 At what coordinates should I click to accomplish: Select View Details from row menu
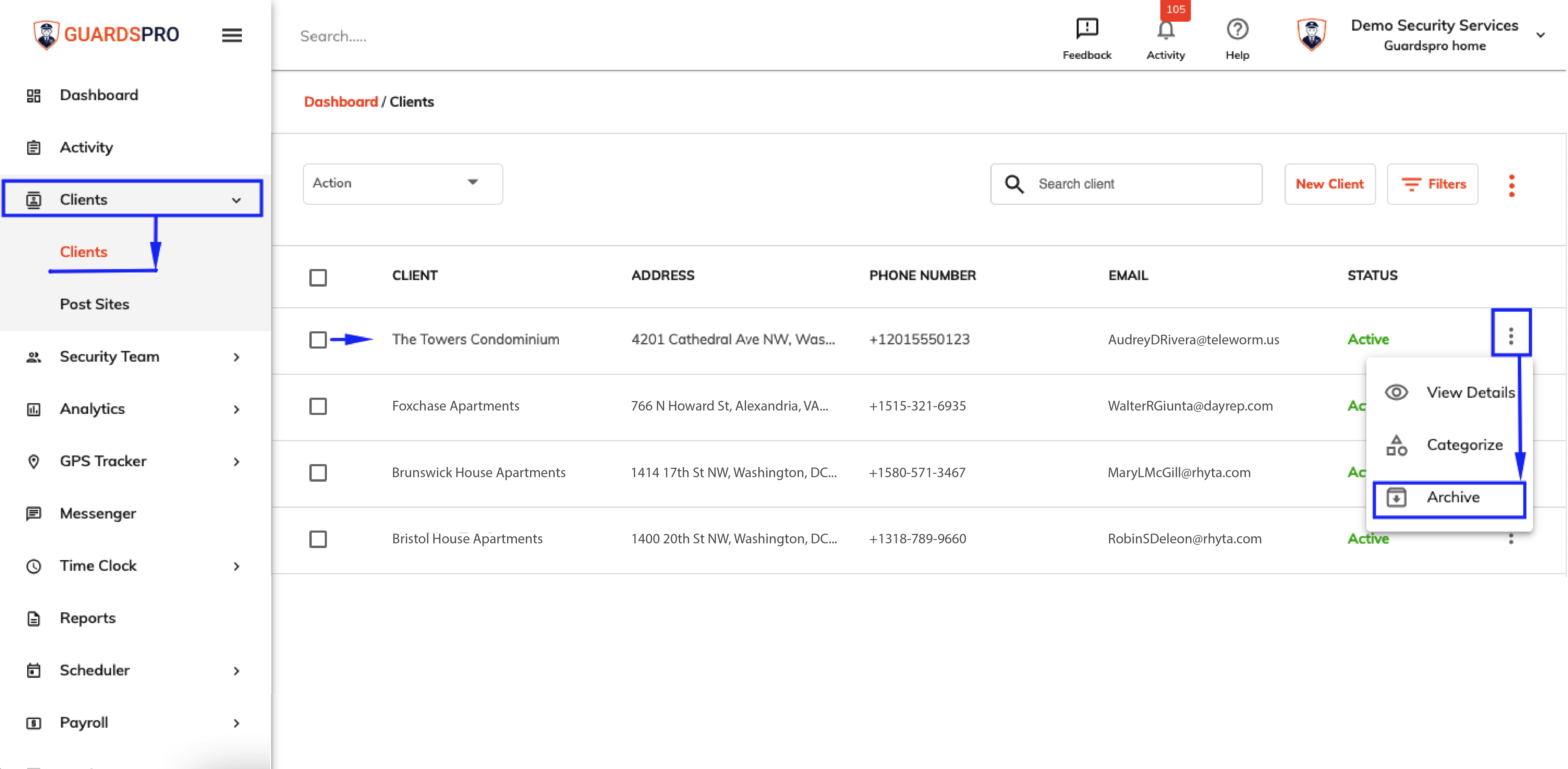click(1449, 392)
